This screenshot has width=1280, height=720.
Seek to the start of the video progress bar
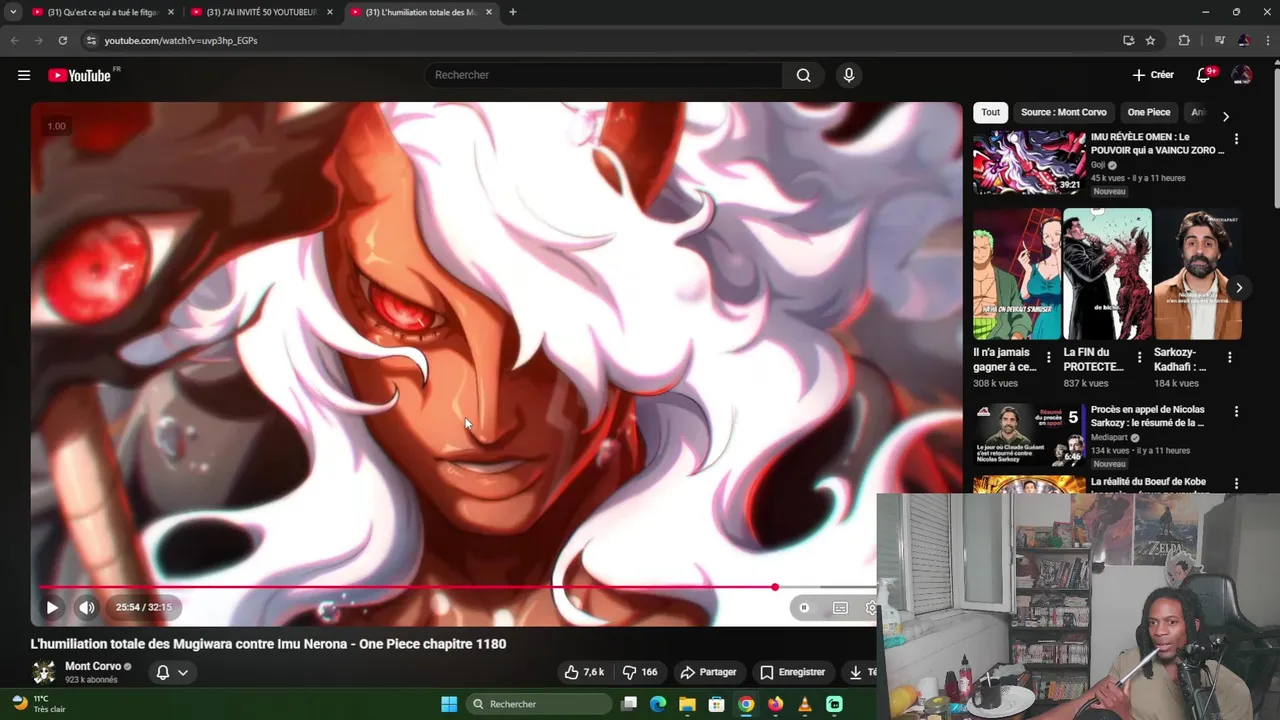41,587
